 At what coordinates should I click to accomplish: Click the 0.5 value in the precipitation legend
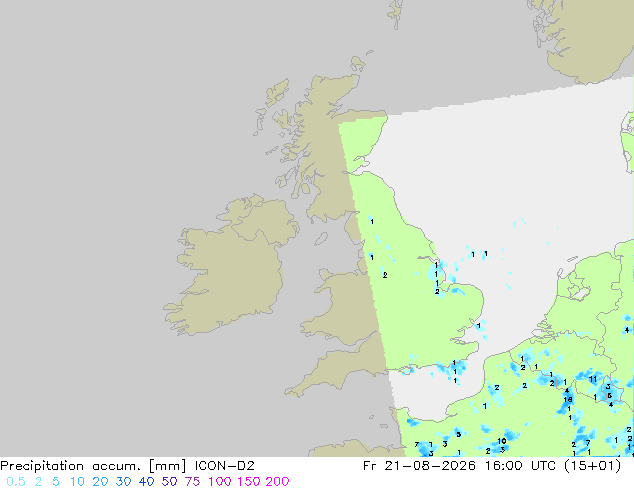(16, 482)
